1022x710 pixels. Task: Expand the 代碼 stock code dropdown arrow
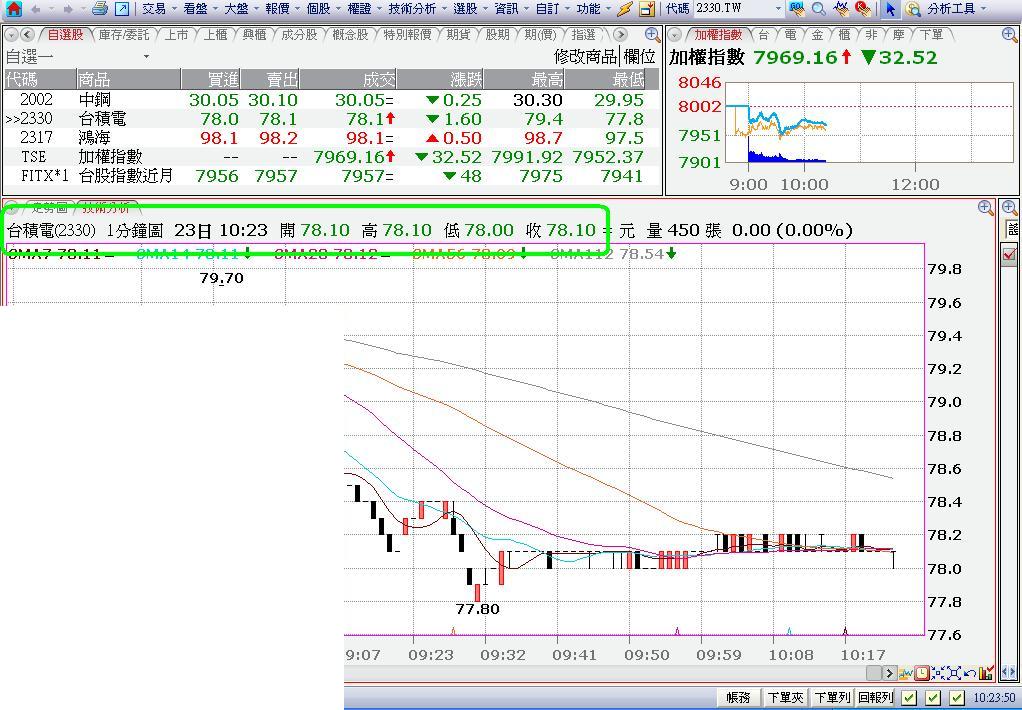tap(778, 9)
